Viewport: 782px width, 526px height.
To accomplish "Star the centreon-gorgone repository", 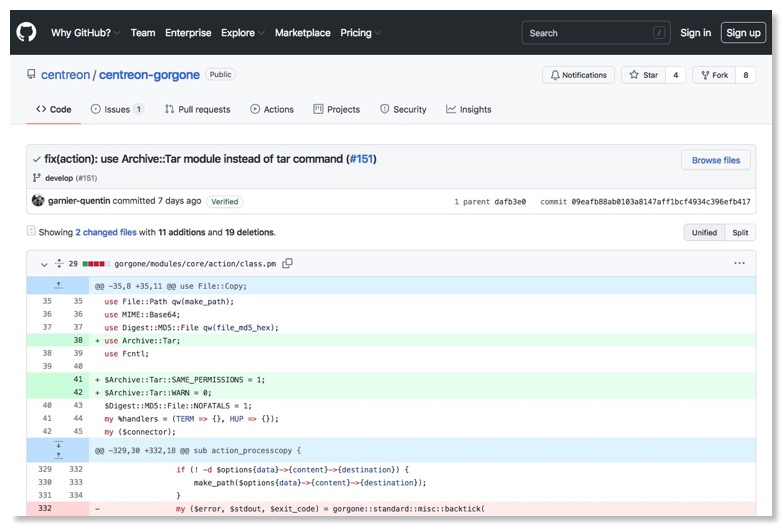I will click(645, 75).
